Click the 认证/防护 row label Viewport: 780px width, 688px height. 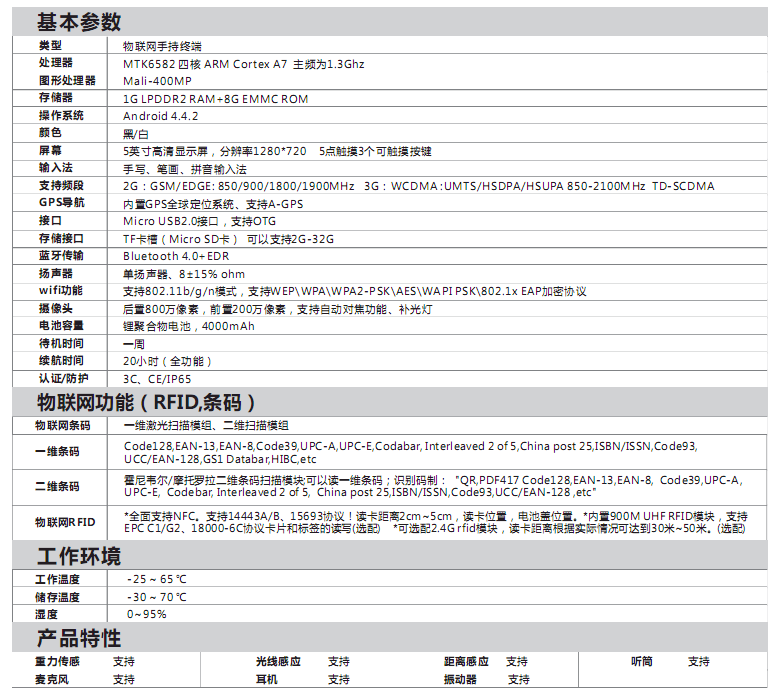click(63, 379)
